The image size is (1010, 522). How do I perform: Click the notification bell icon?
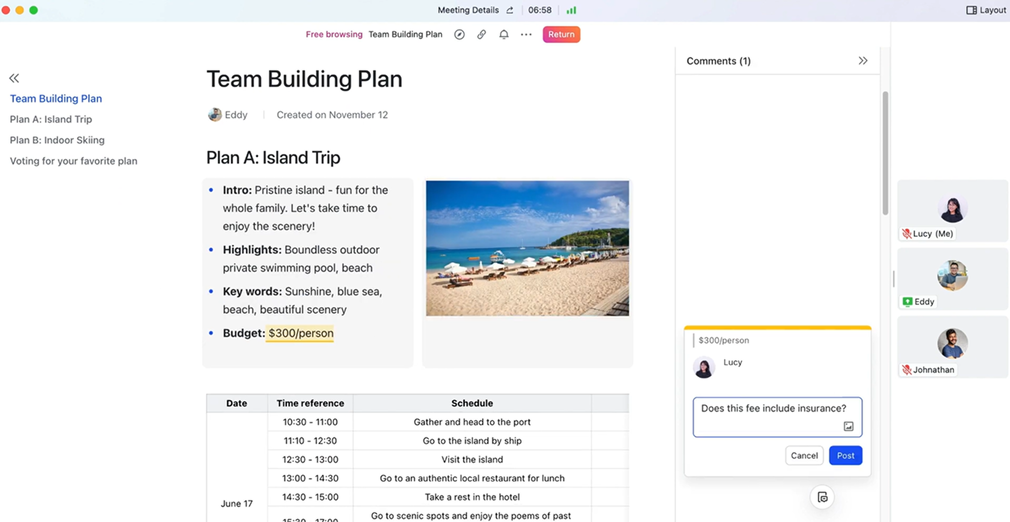[504, 34]
